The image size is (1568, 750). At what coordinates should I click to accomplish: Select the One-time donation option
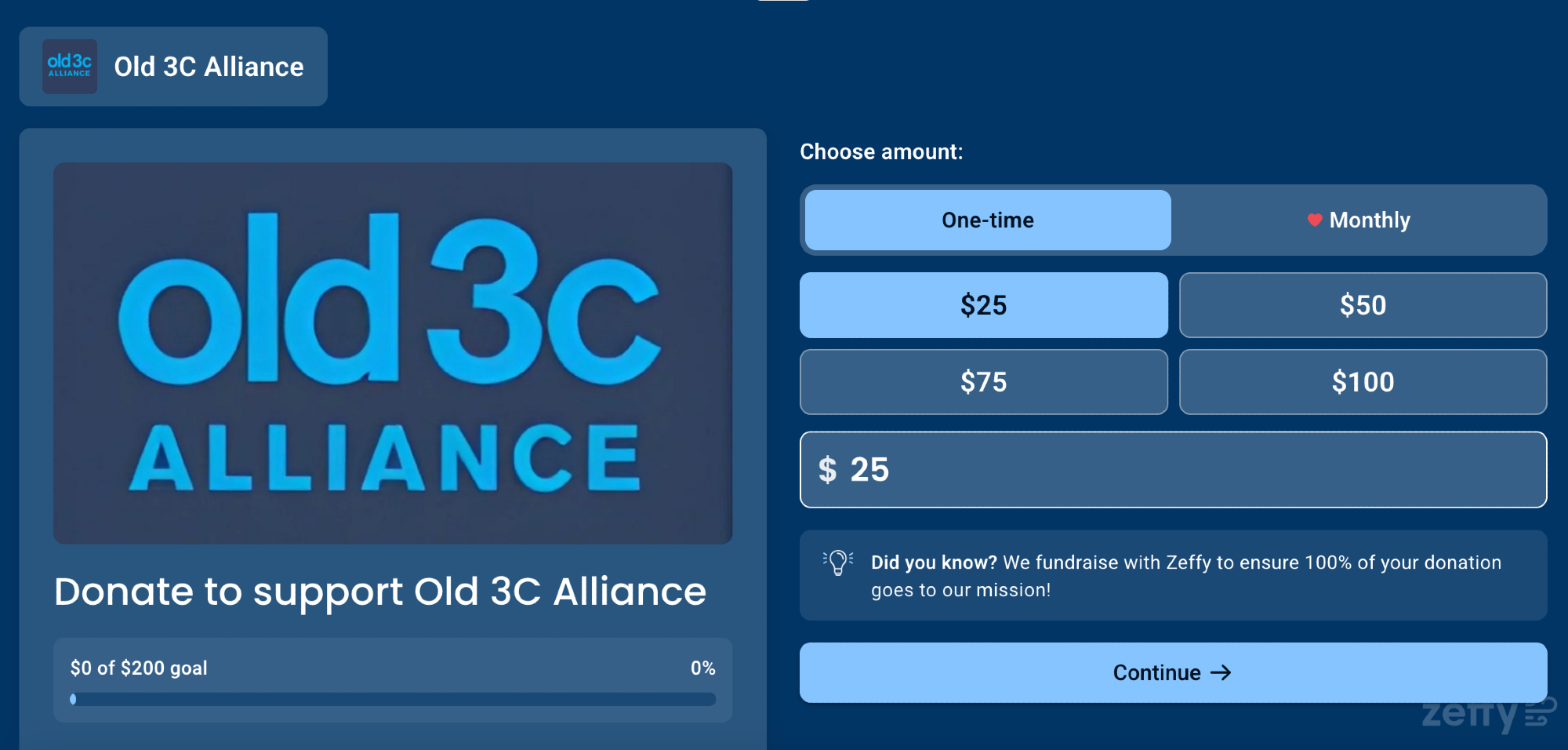987,220
